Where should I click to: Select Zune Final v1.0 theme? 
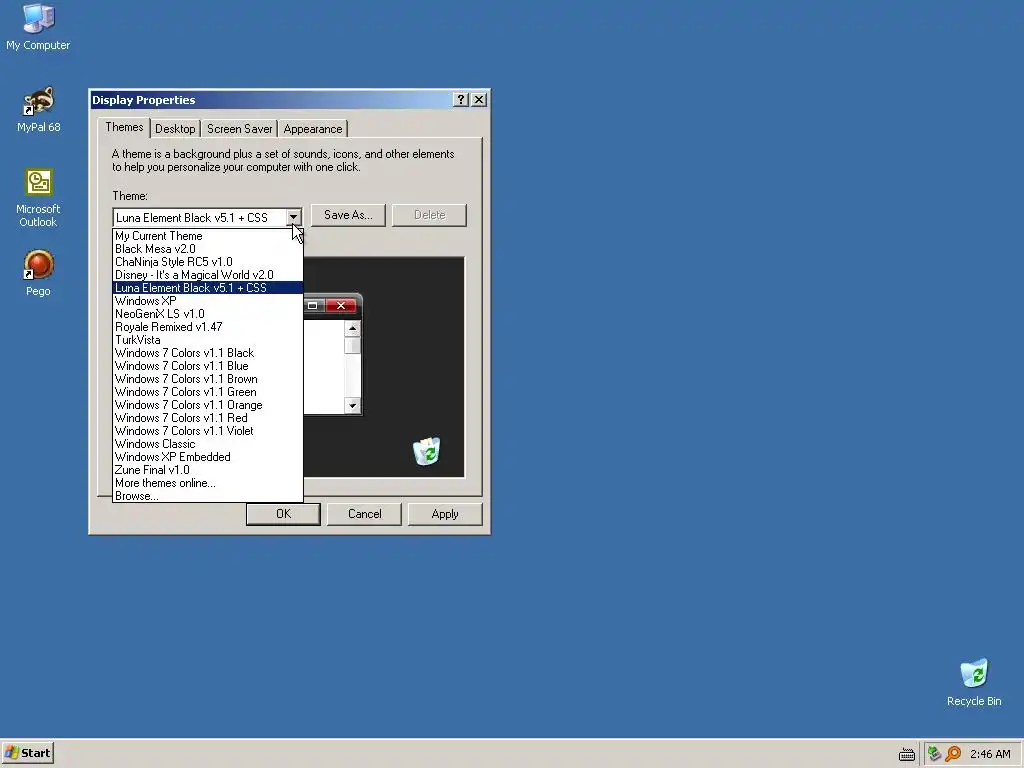click(208, 470)
